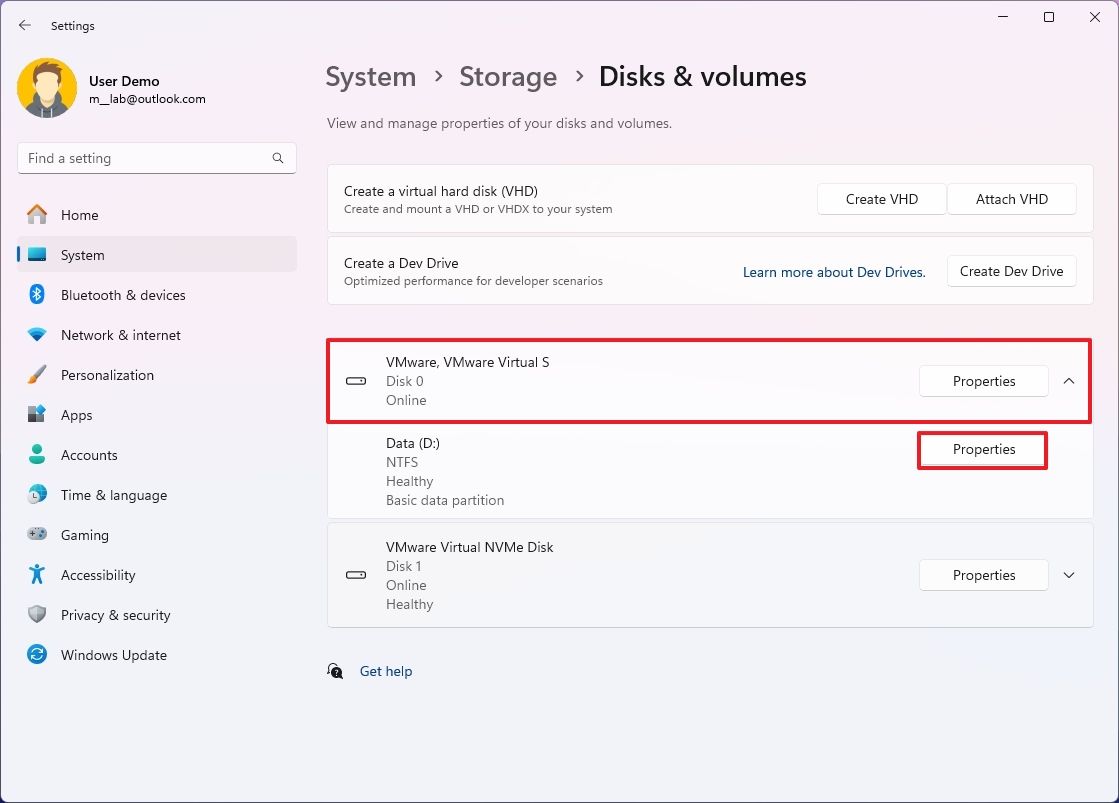The width and height of the screenshot is (1119, 803).
Task: Click Attach VHD button
Action: click(x=1012, y=199)
